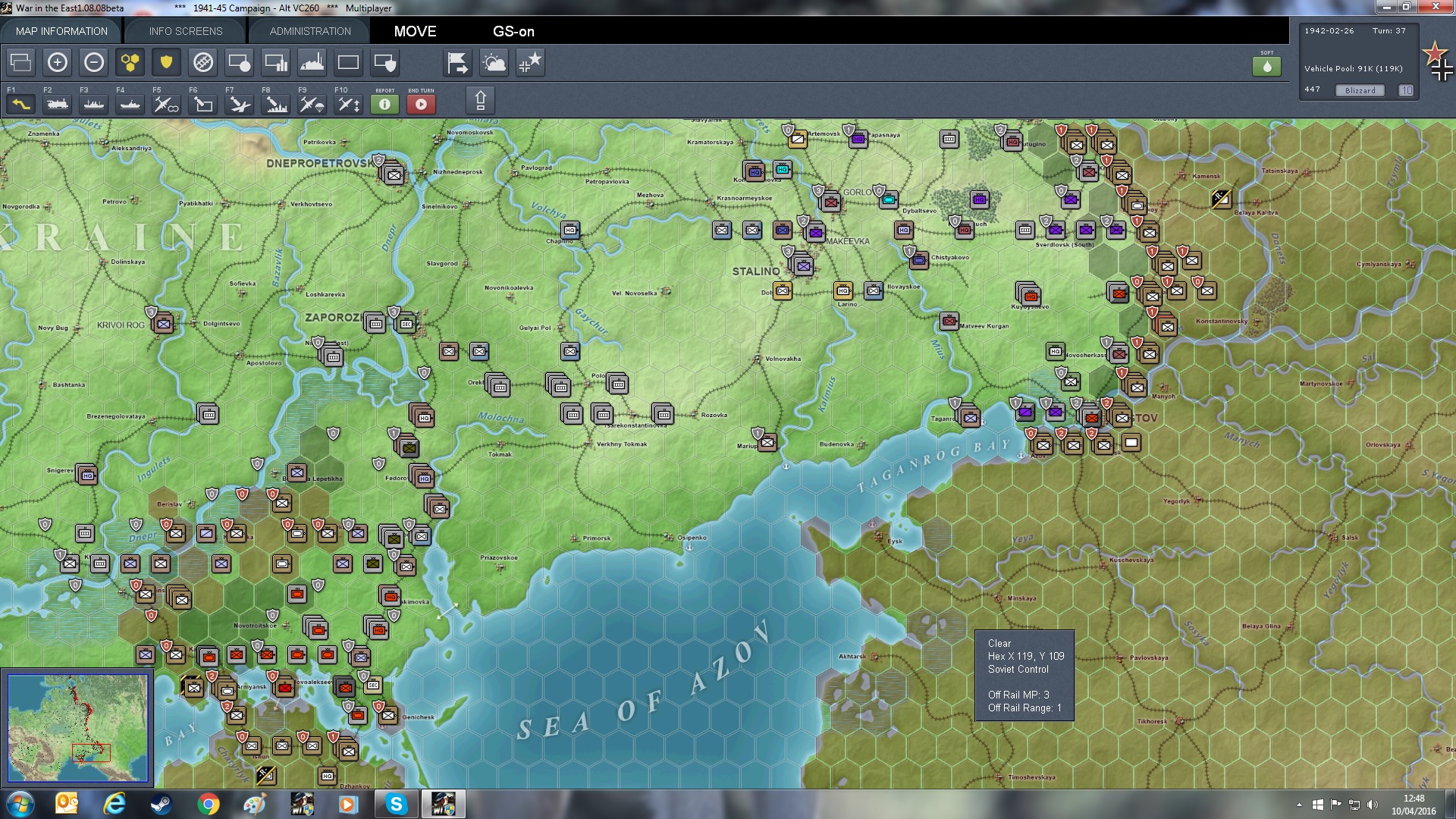Toggle the yellow shield fort levels
The height and width of the screenshot is (819, 1456).
pos(166,63)
